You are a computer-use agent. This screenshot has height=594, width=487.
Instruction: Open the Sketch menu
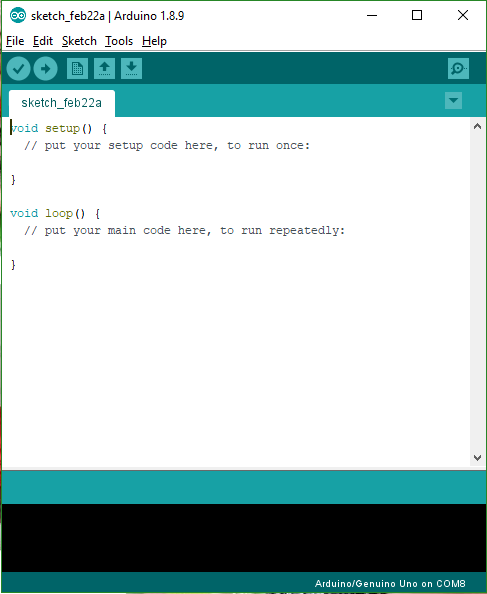pyautogui.click(x=79, y=41)
